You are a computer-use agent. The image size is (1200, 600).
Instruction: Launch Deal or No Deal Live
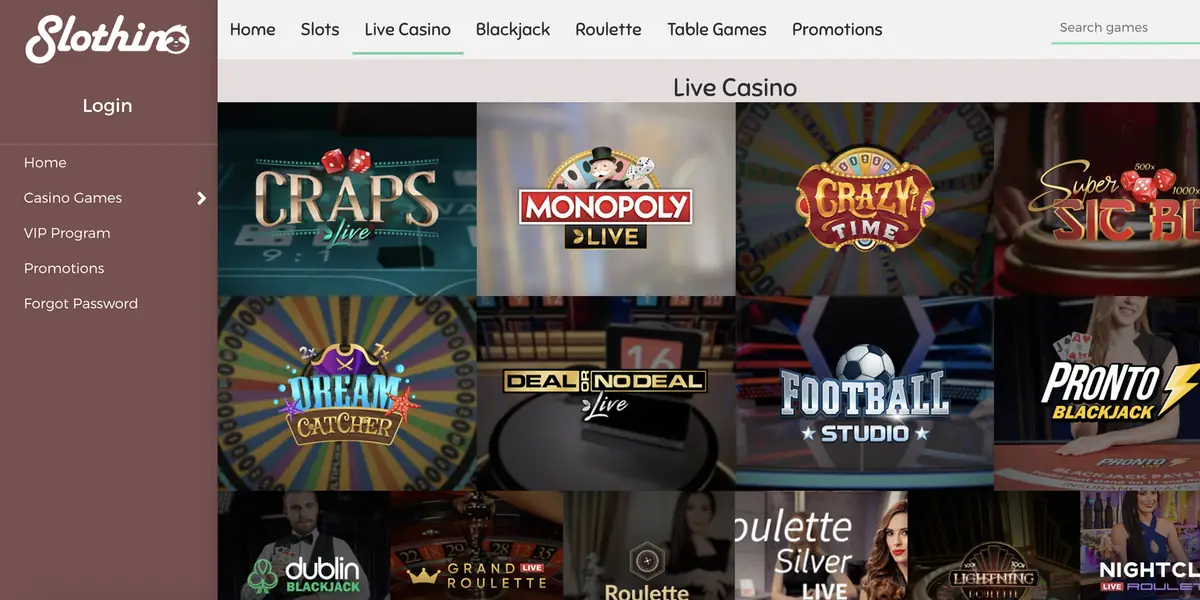[606, 393]
